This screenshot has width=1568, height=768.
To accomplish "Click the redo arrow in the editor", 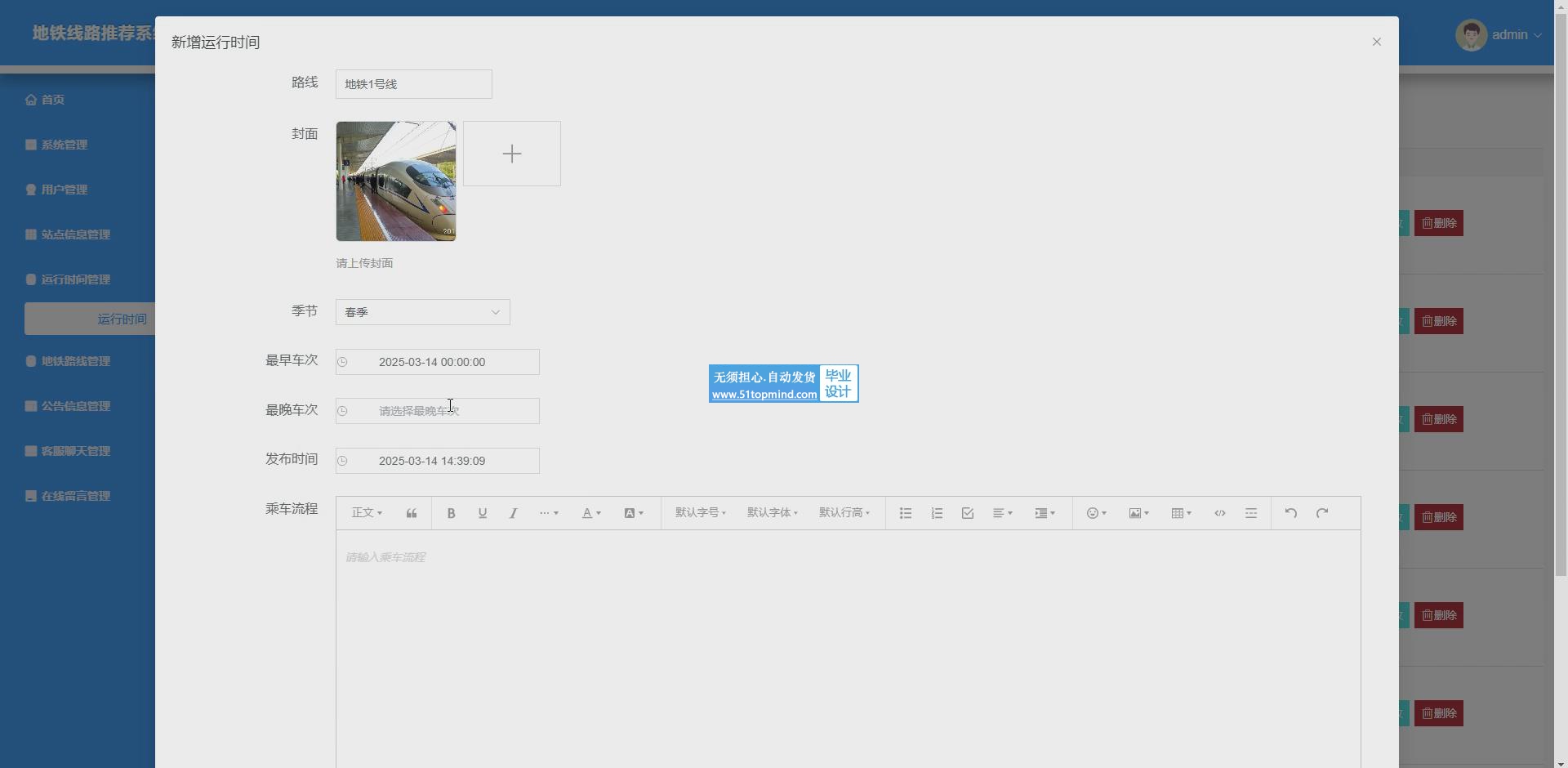I will [1322, 513].
